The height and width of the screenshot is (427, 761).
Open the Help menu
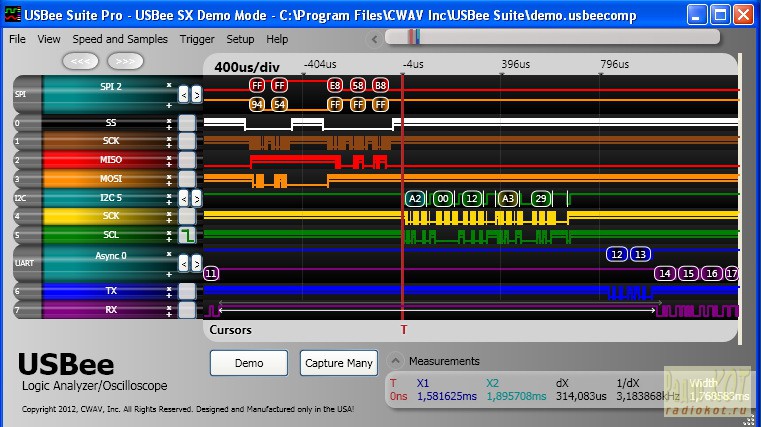click(277, 39)
